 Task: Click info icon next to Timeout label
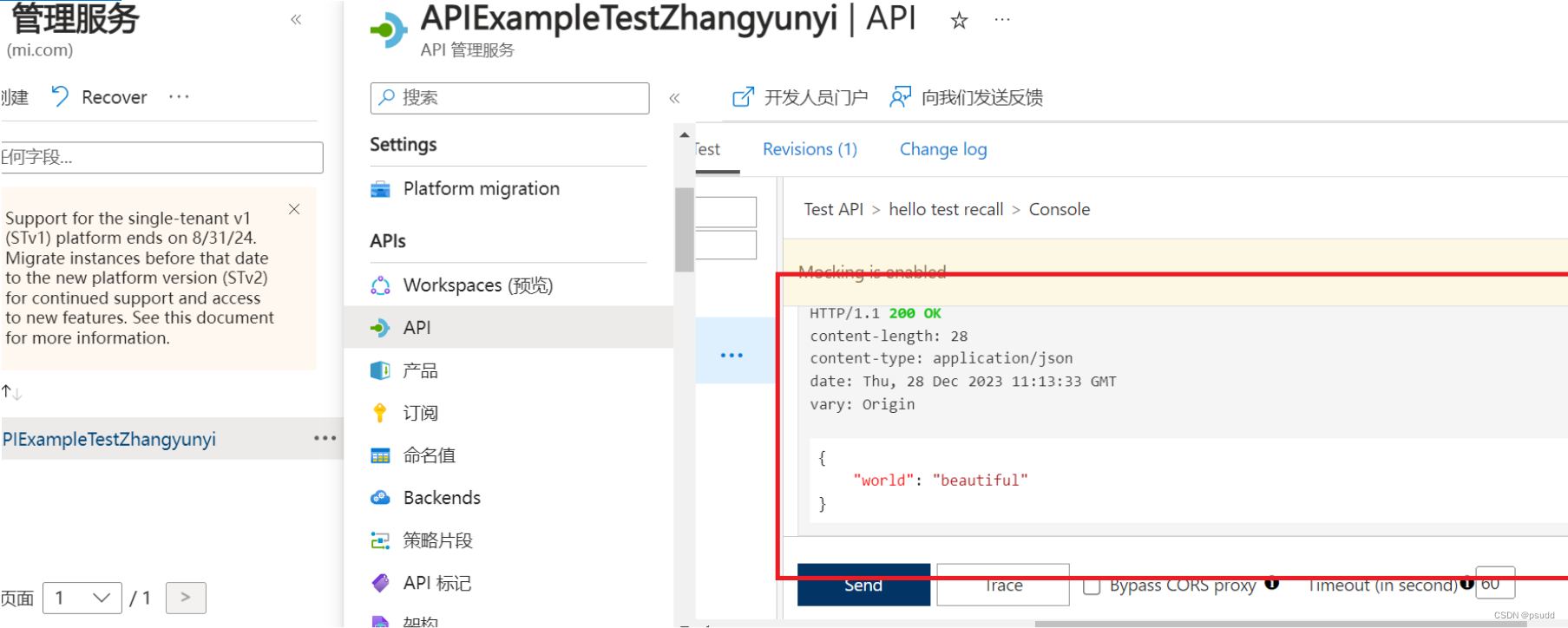pos(1466,583)
